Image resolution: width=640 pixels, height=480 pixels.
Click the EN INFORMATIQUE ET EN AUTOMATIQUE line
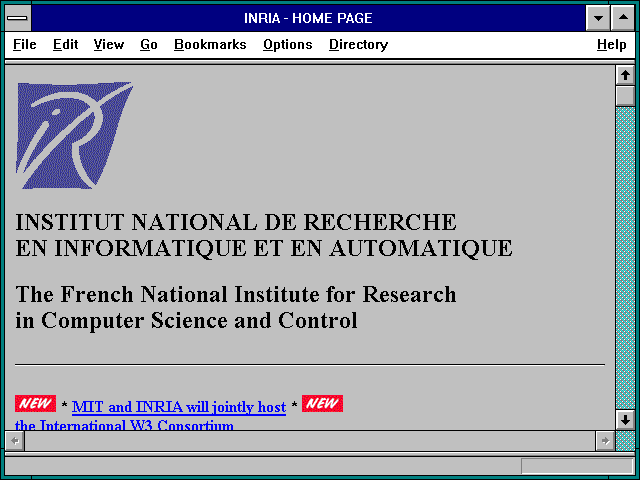pyautogui.click(x=264, y=248)
